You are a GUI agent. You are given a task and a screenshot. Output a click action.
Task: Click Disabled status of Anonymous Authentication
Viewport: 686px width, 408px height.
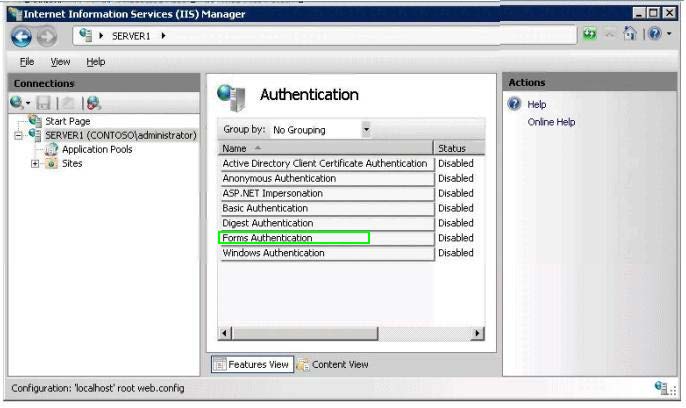pyautogui.click(x=456, y=178)
